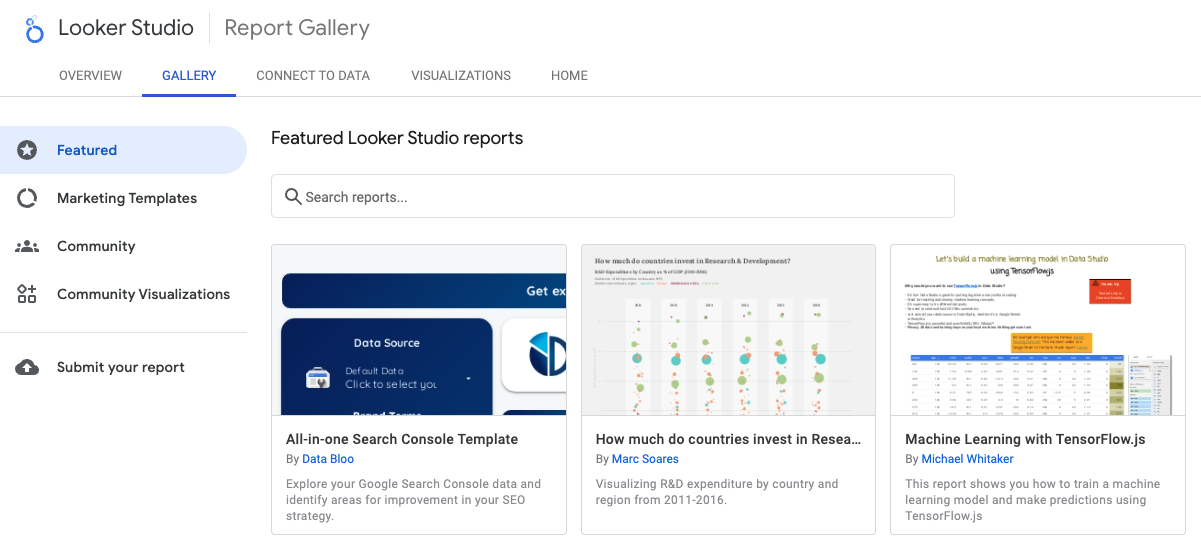Open Michael Whitaker author link

click(966, 459)
